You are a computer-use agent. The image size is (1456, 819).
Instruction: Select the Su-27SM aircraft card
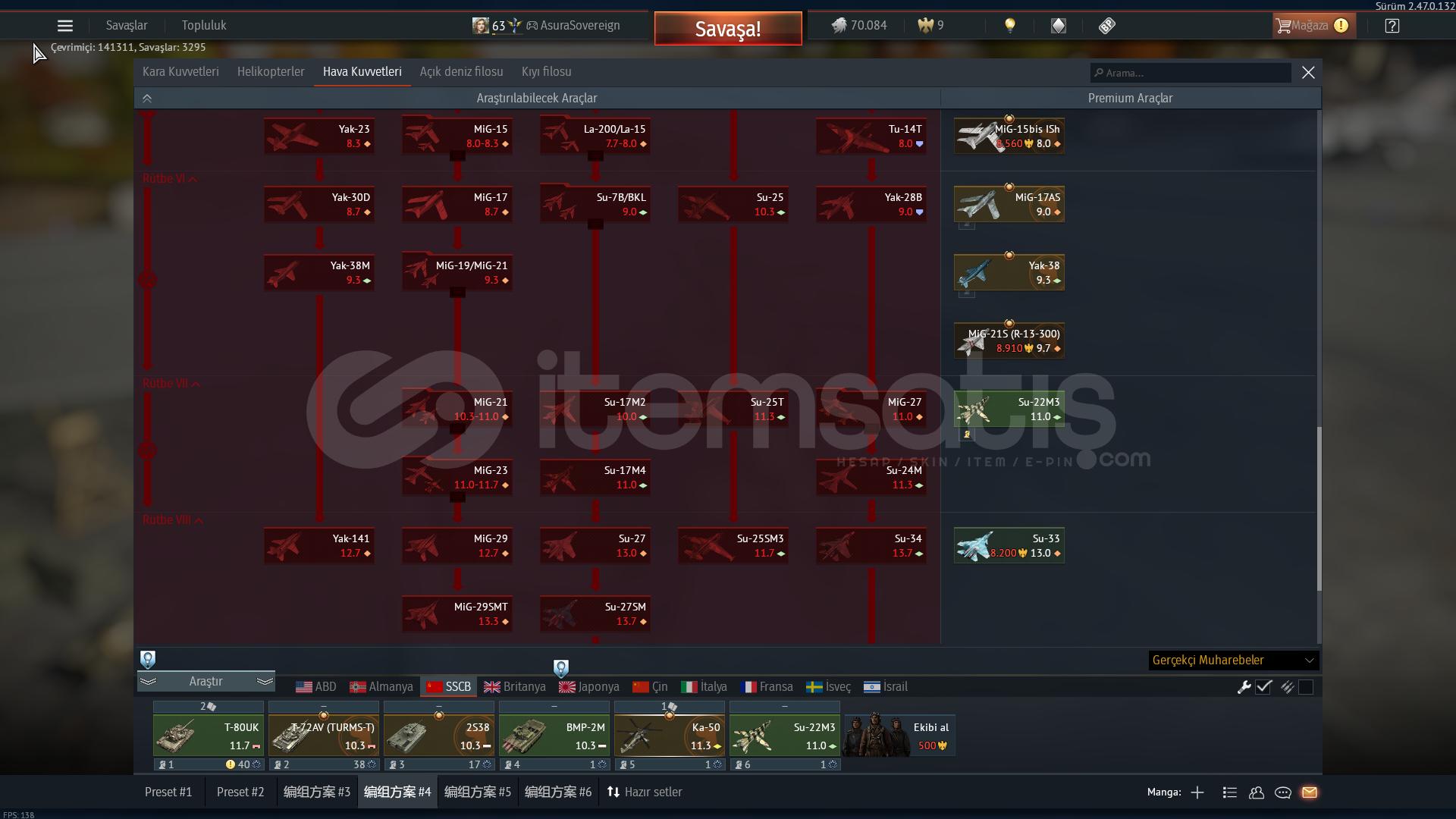click(595, 614)
